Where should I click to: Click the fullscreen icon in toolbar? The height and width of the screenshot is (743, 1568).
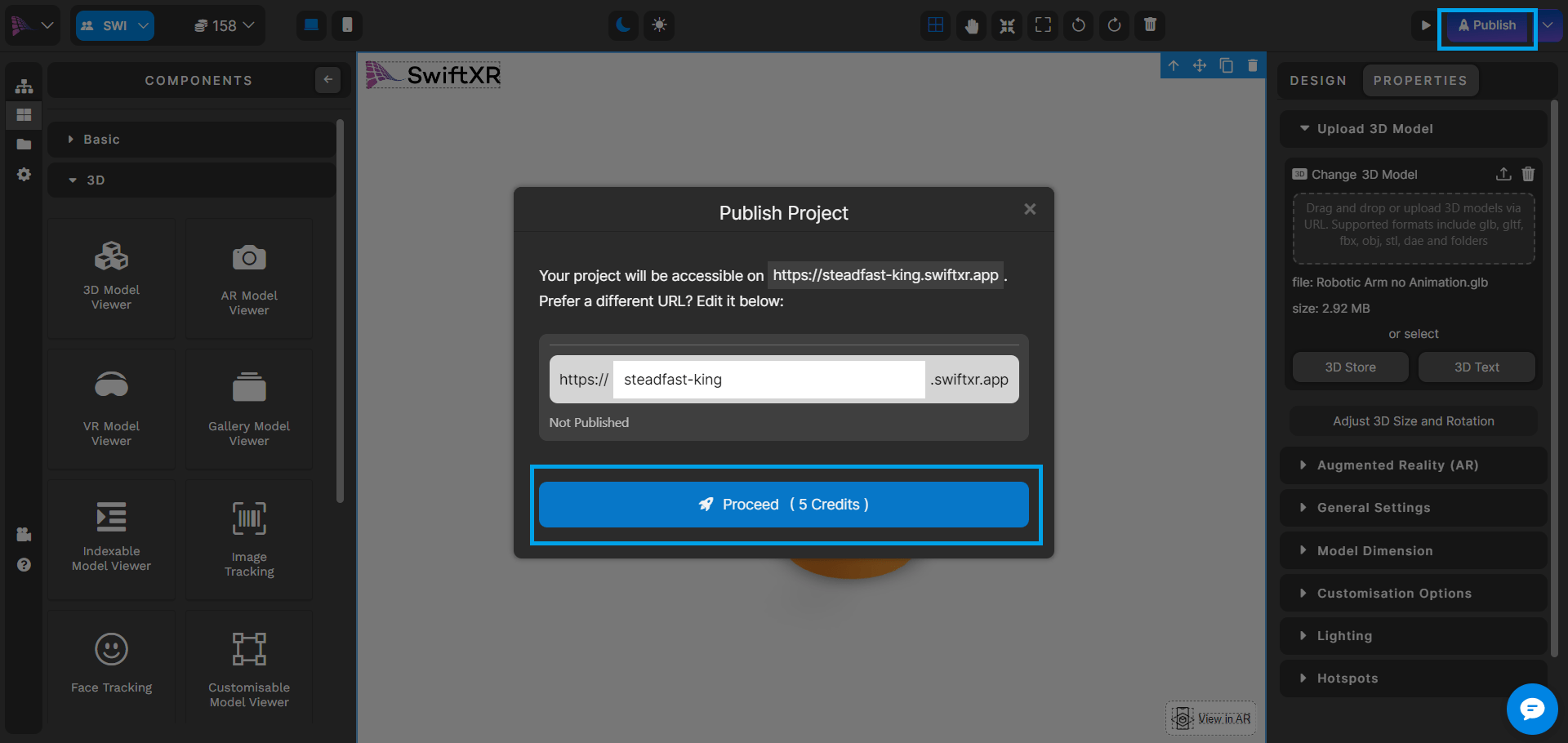point(1043,25)
